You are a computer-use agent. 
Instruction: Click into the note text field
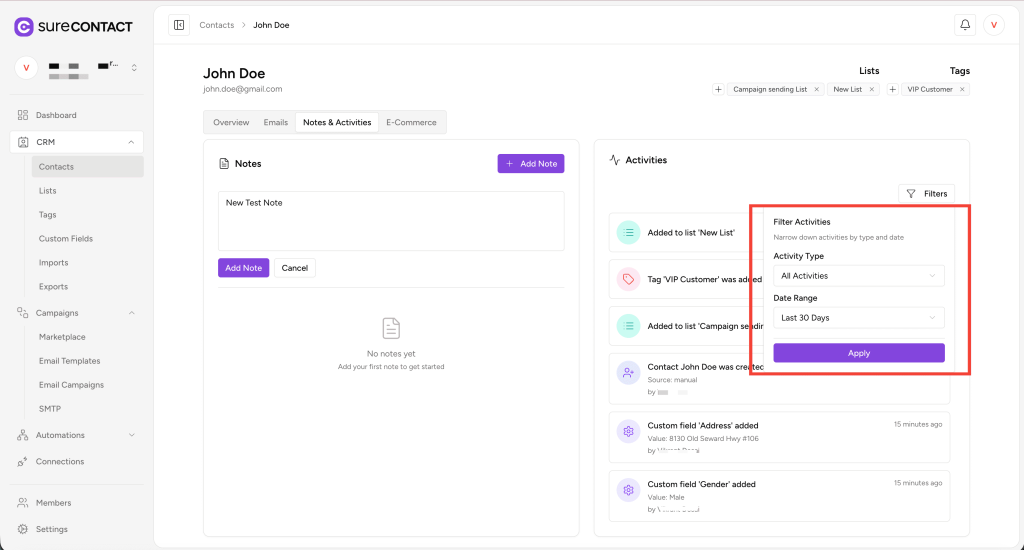[x=391, y=220]
